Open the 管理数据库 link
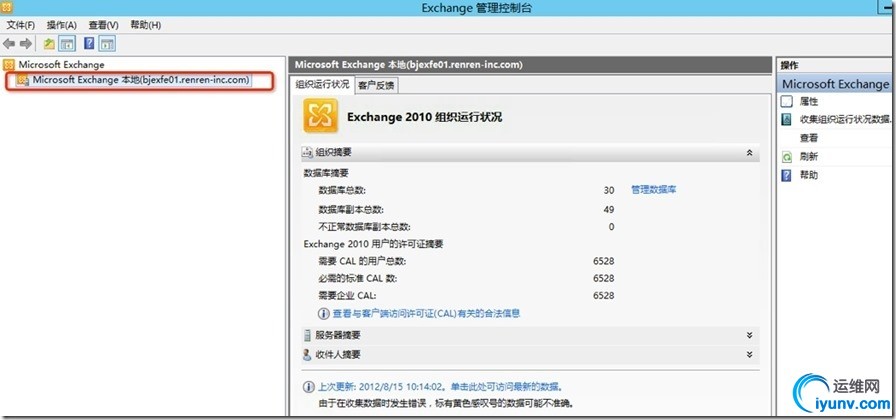 654,190
